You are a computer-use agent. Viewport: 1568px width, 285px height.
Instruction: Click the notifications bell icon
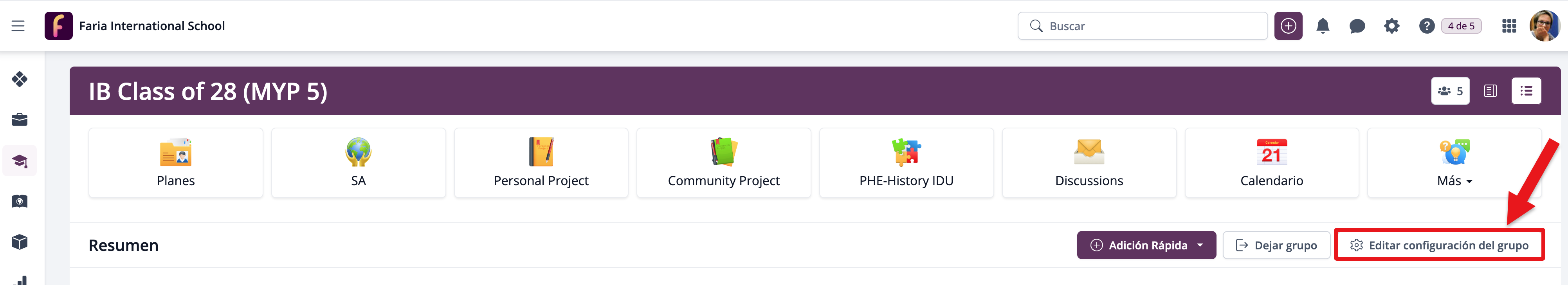click(1322, 26)
